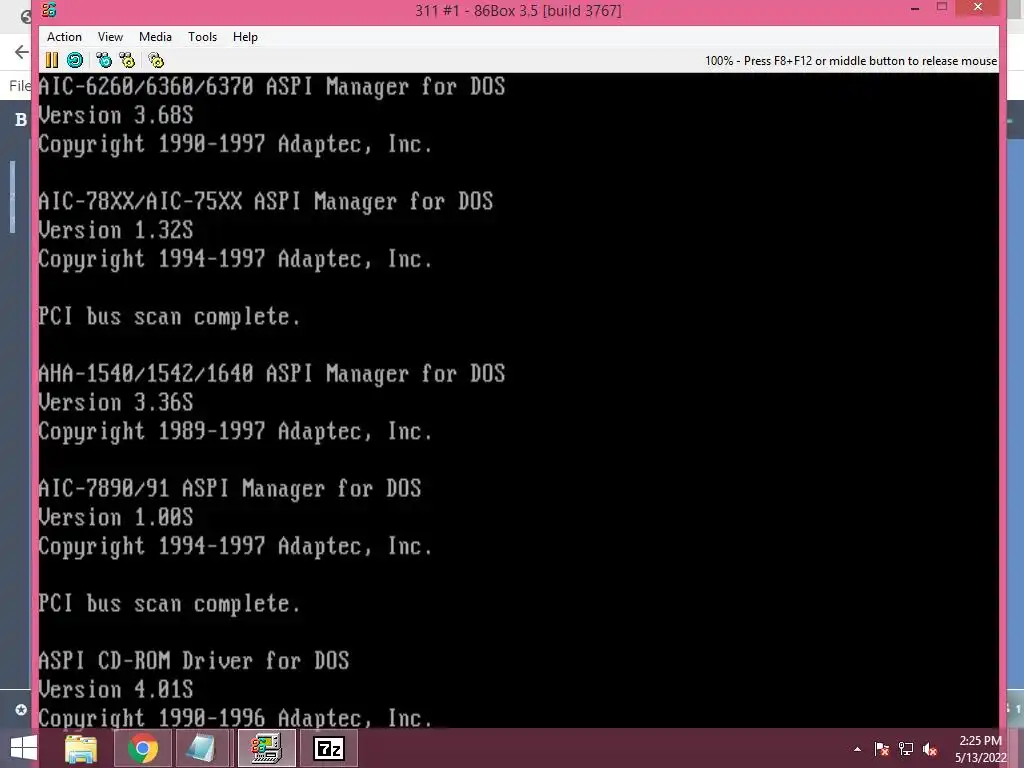Click the network tray icon
The height and width of the screenshot is (768, 1024).
906,749
